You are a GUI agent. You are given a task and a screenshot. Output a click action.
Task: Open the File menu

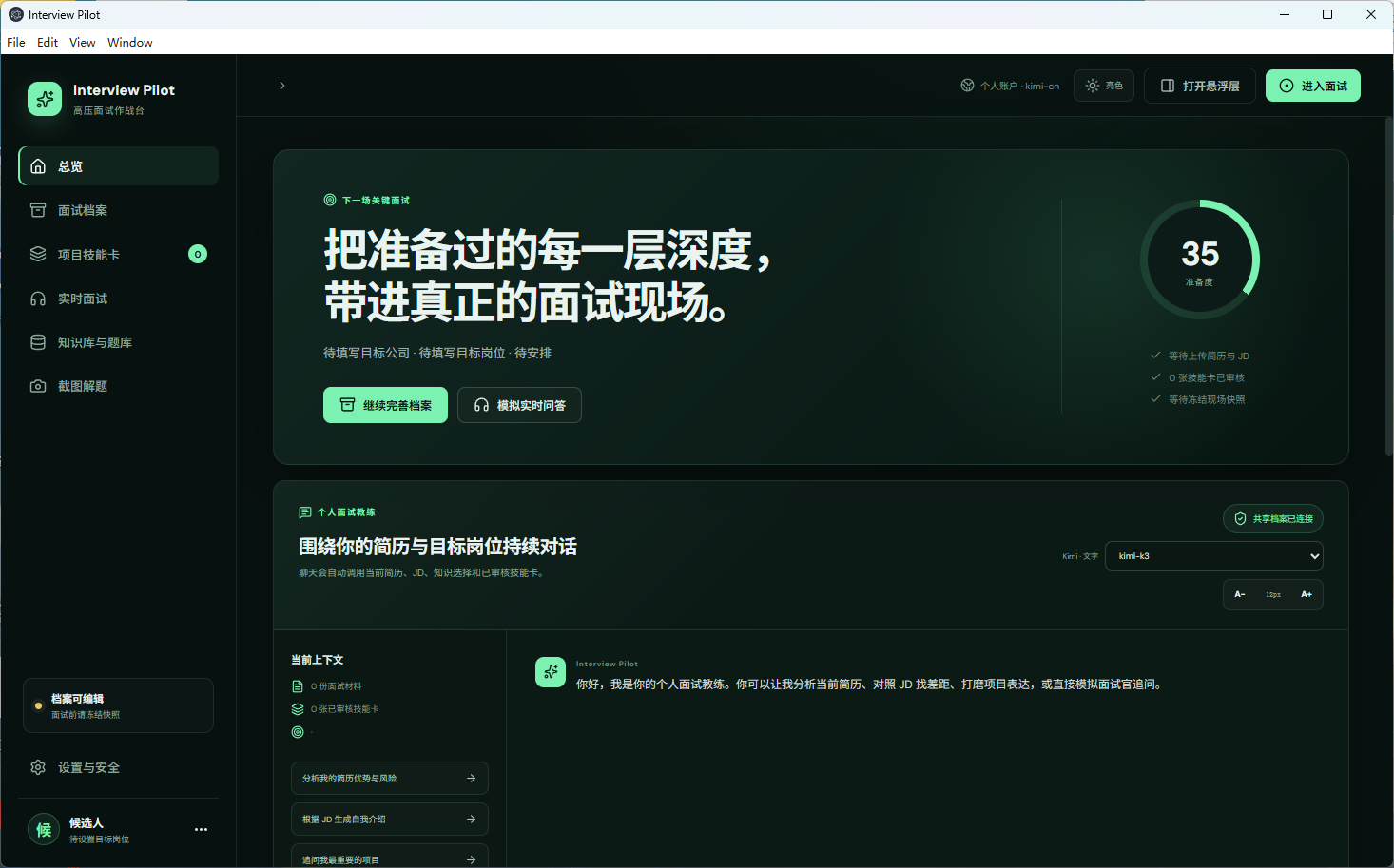[x=16, y=42]
